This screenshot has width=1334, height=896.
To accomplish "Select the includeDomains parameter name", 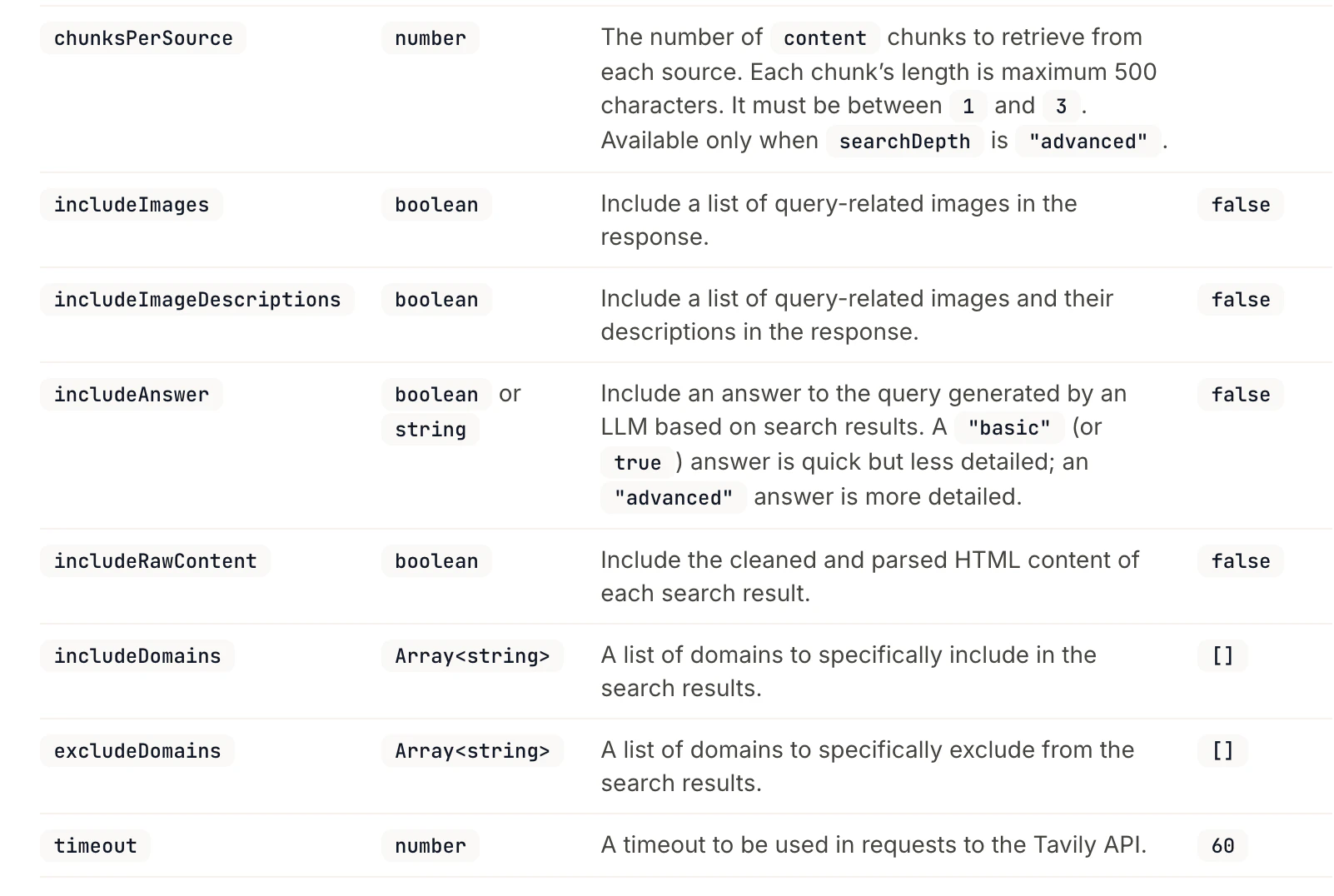I will tap(137, 656).
